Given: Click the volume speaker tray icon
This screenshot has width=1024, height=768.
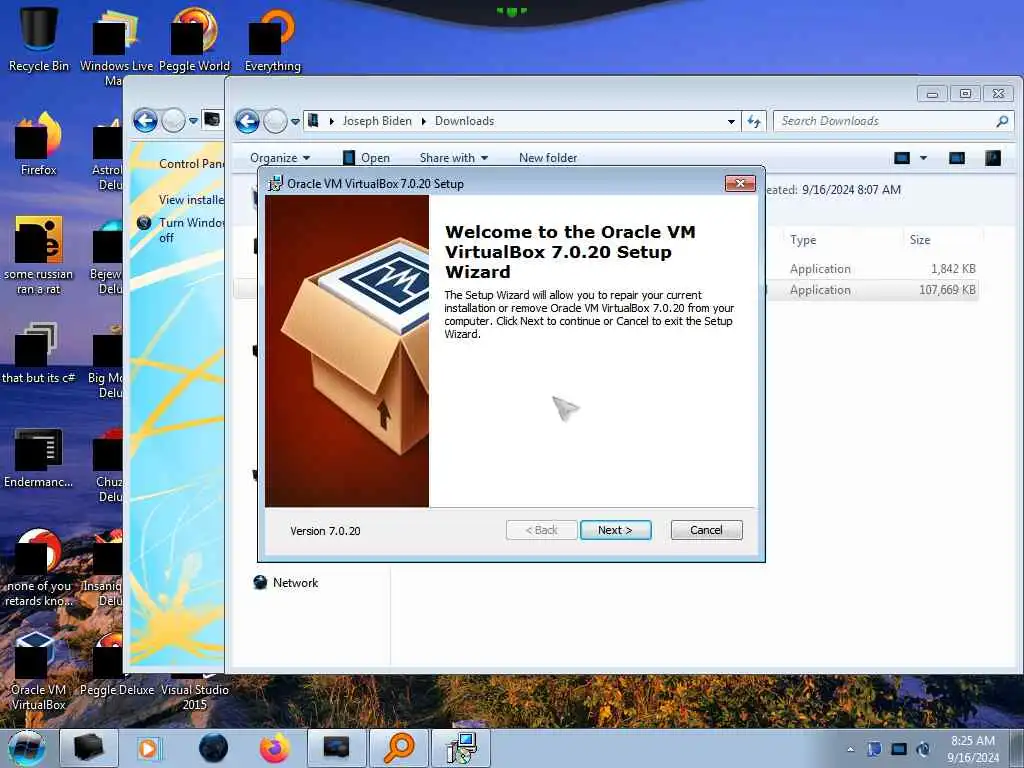Looking at the screenshot, I should point(923,749).
